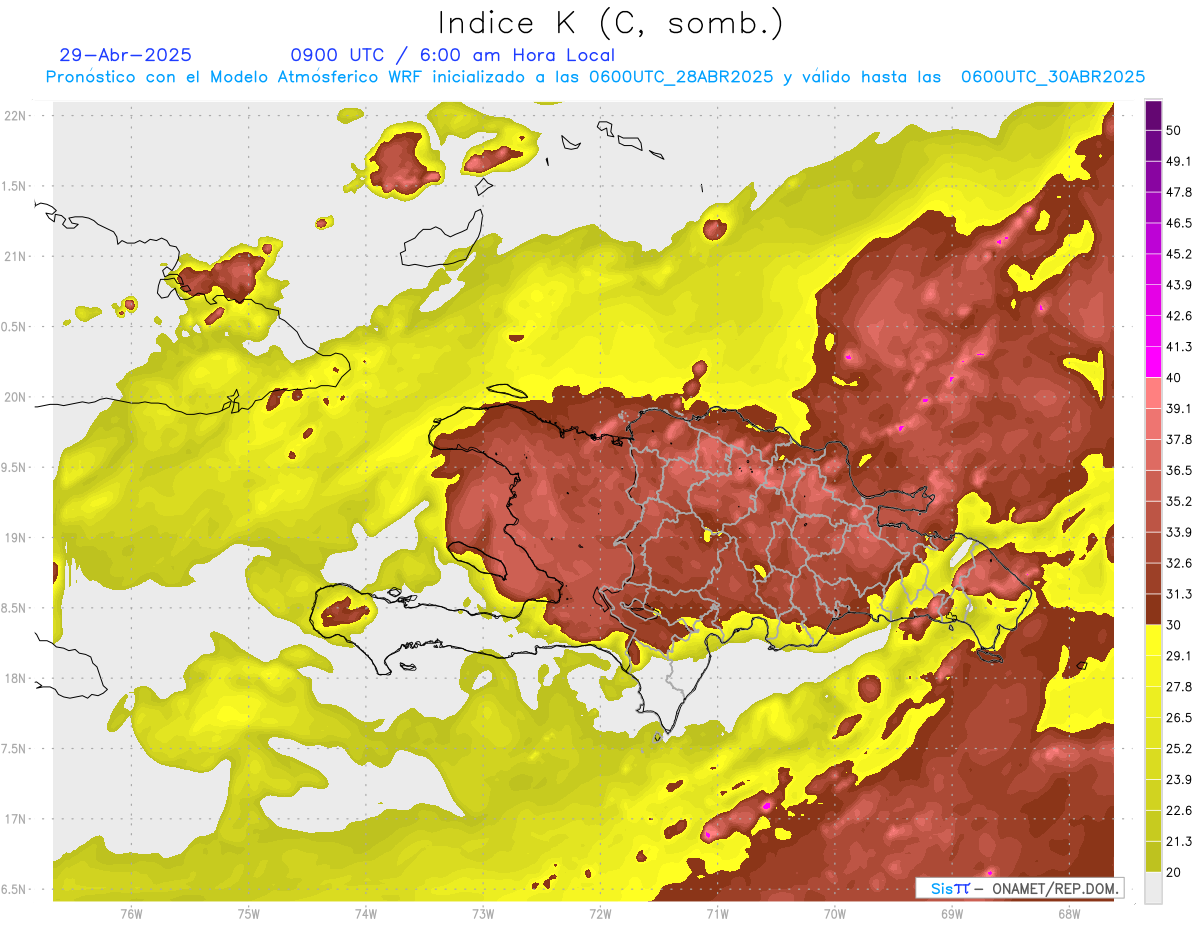
Task: Click the 'Pronóstico con el Modelo Atmósferico WRF' line
Action: pyautogui.click(x=595, y=77)
